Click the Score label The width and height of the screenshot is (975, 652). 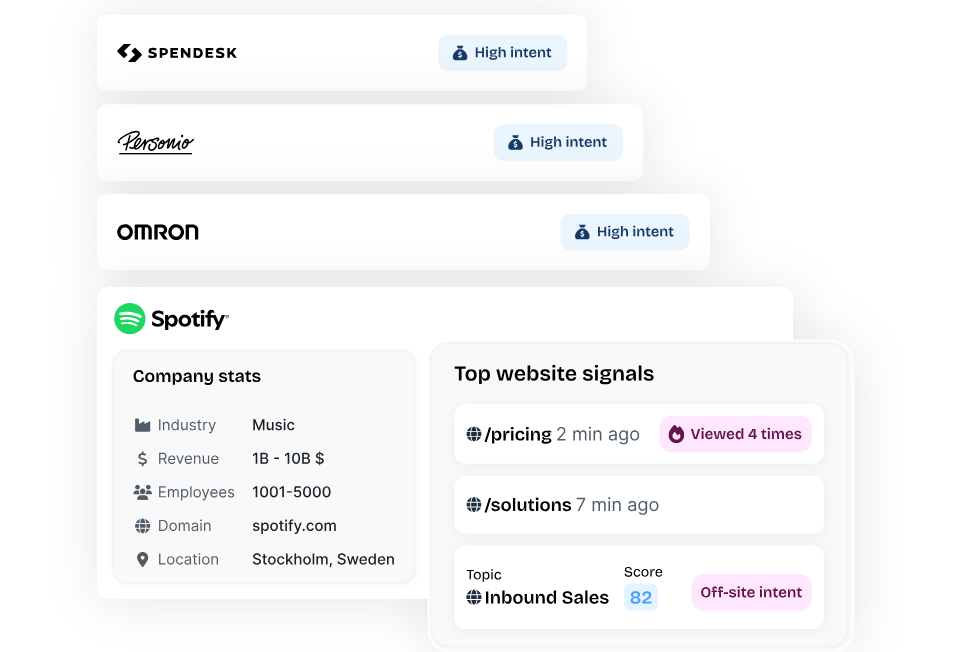pos(643,572)
